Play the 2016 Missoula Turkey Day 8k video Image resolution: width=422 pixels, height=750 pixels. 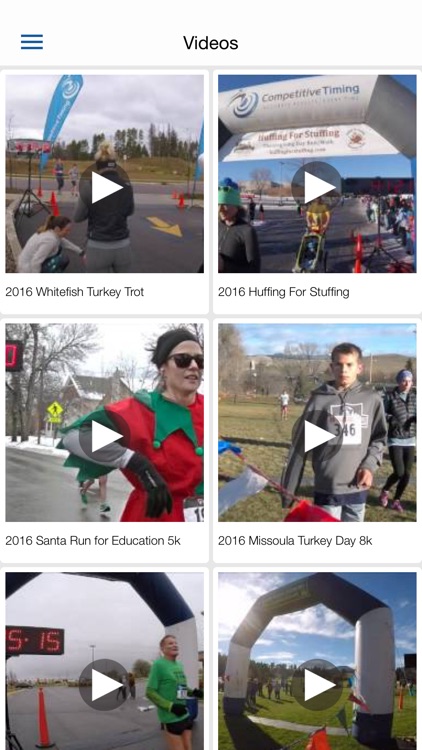pyautogui.click(x=317, y=436)
